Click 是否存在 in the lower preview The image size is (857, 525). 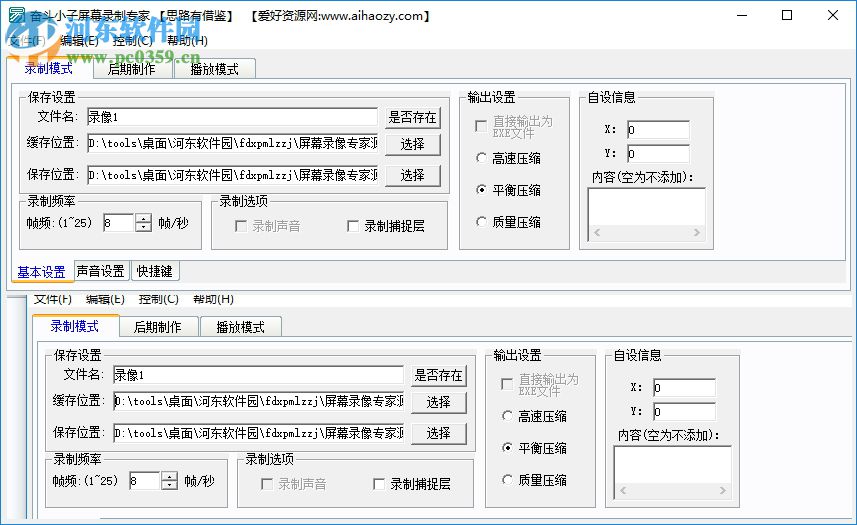(x=439, y=375)
